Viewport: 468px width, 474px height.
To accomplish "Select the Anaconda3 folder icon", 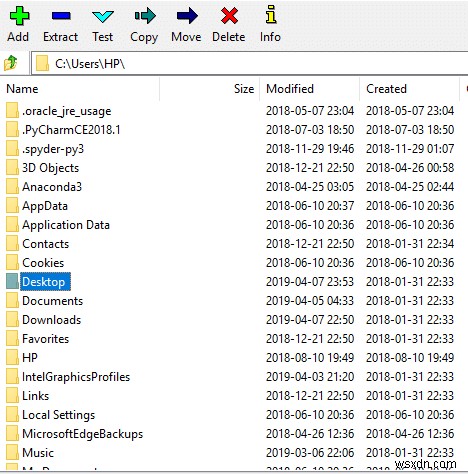I will pyautogui.click(x=12, y=186).
